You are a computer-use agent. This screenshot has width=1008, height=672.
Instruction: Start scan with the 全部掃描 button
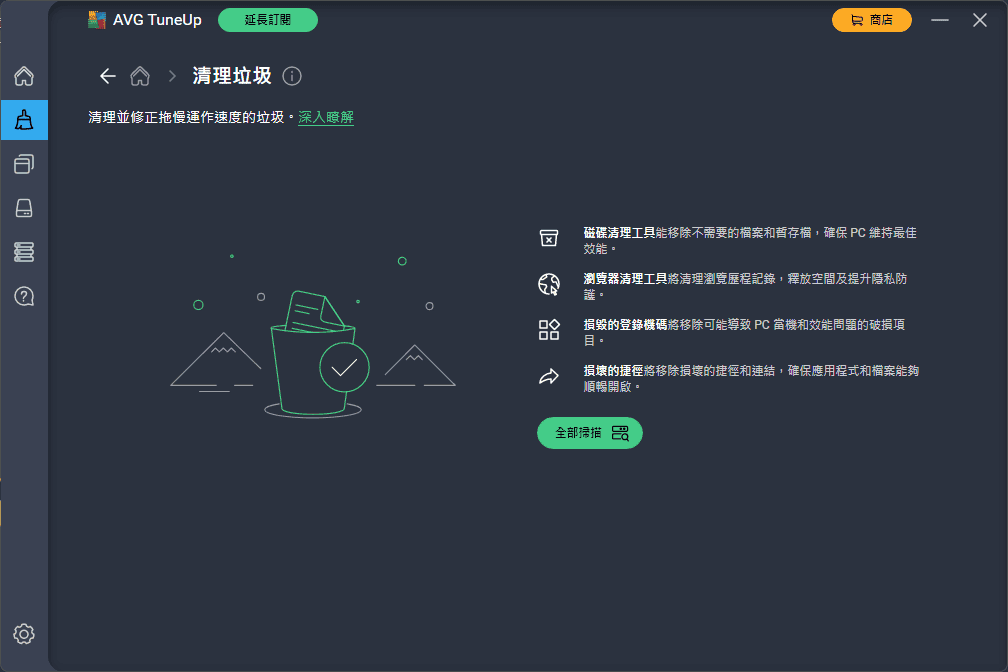[x=590, y=433]
